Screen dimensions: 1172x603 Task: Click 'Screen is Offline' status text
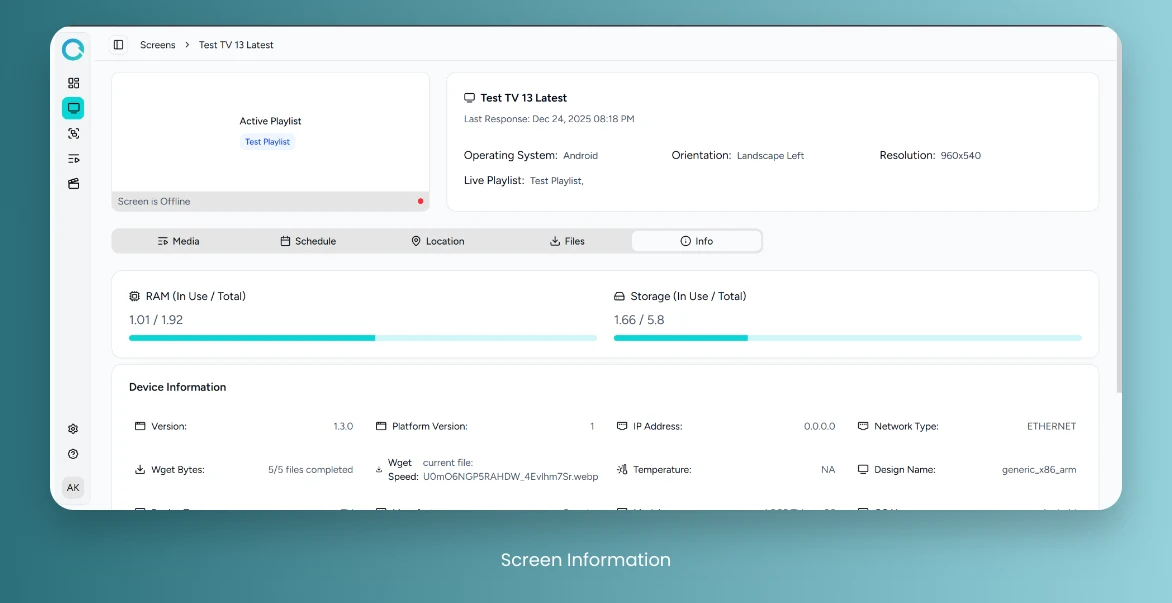(x=154, y=202)
